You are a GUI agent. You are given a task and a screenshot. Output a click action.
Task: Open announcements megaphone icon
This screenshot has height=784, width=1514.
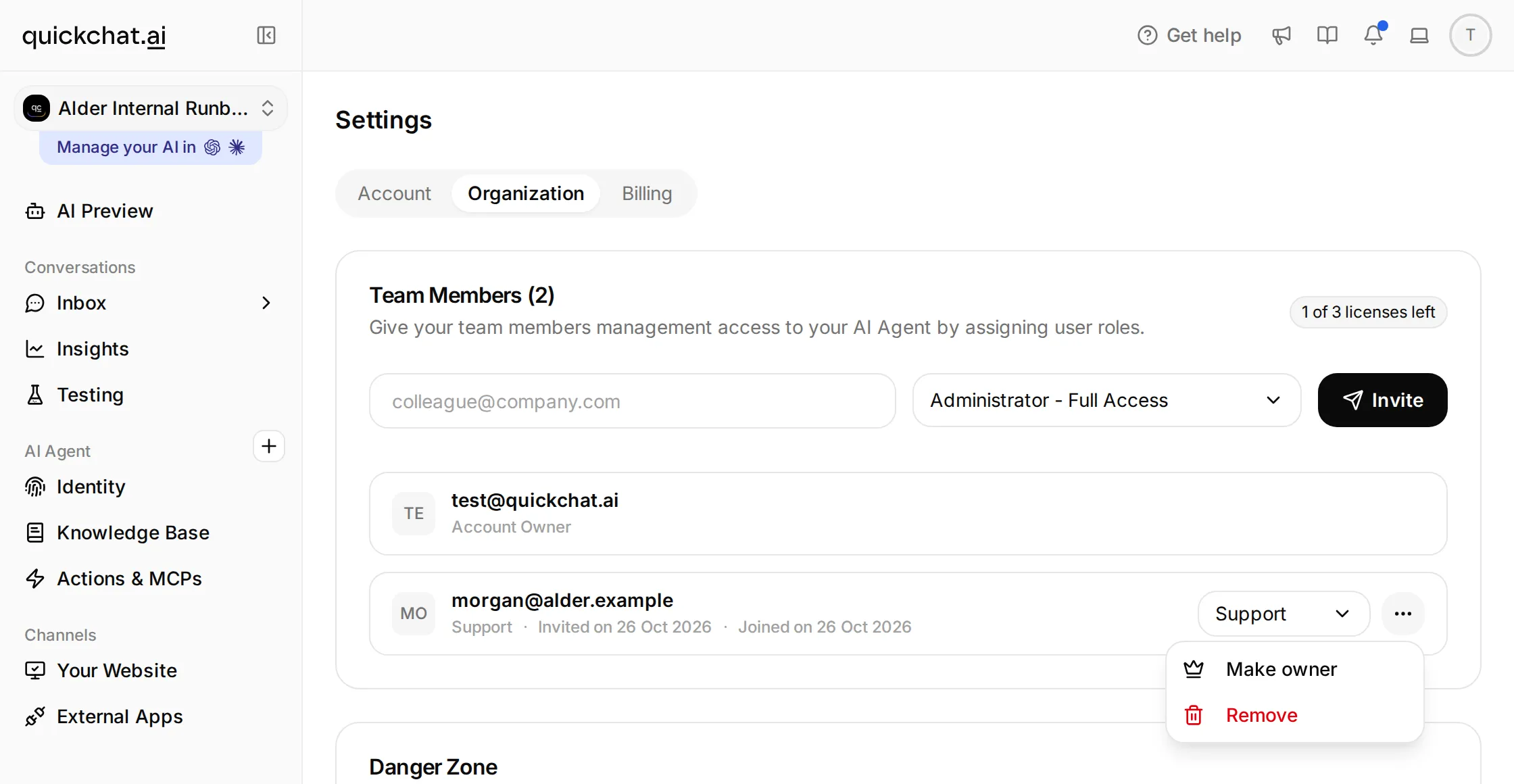click(1281, 35)
